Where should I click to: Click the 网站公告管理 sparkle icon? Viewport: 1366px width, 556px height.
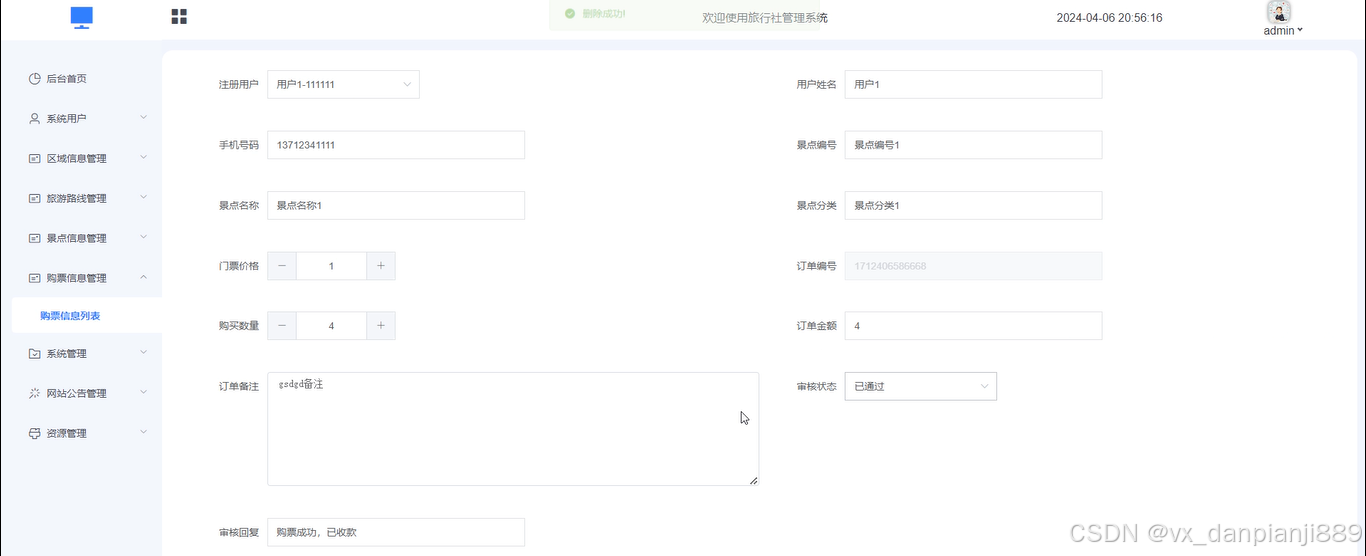pyautogui.click(x=35, y=393)
